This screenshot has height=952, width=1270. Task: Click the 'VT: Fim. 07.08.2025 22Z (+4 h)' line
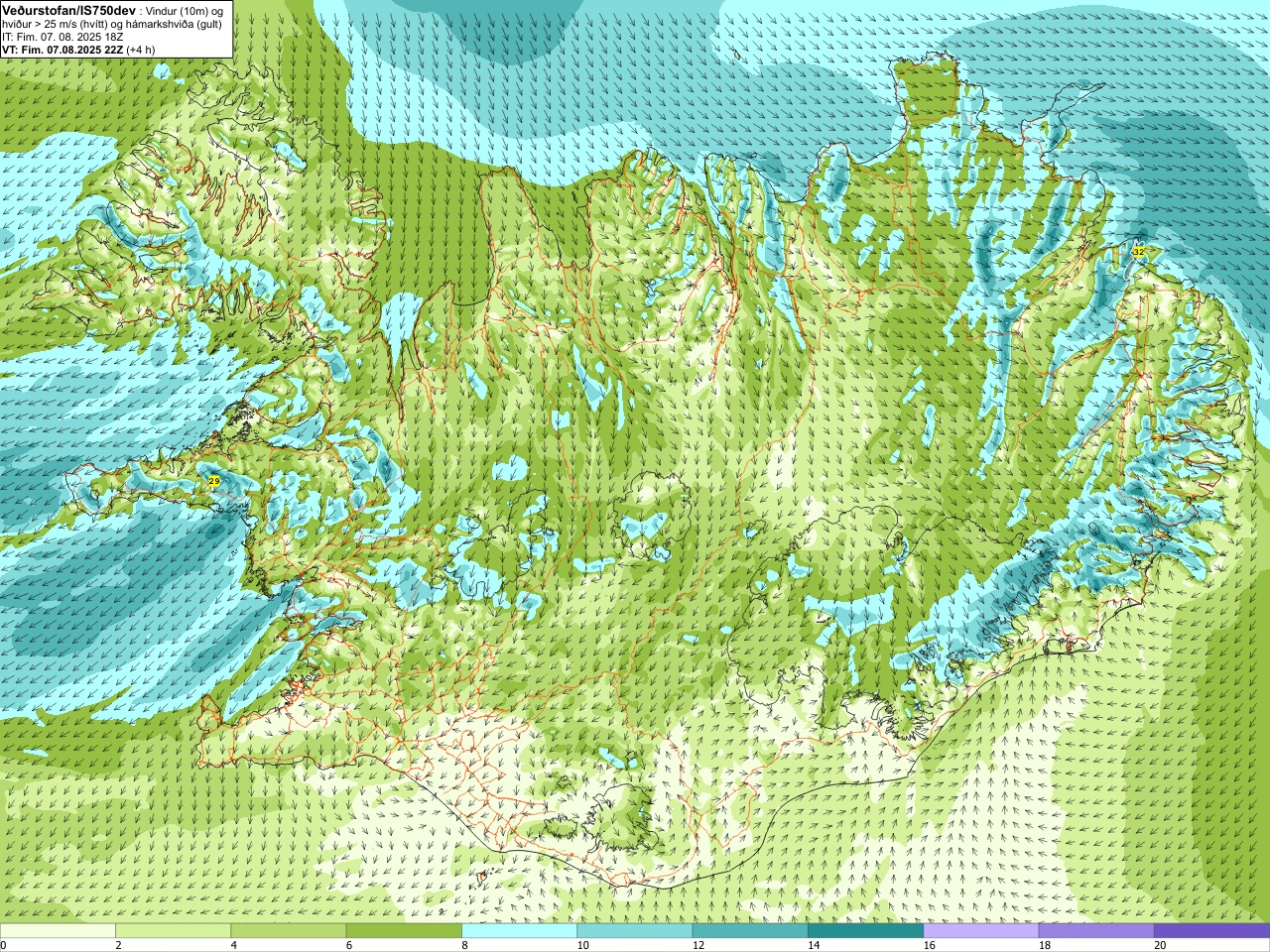(78, 50)
